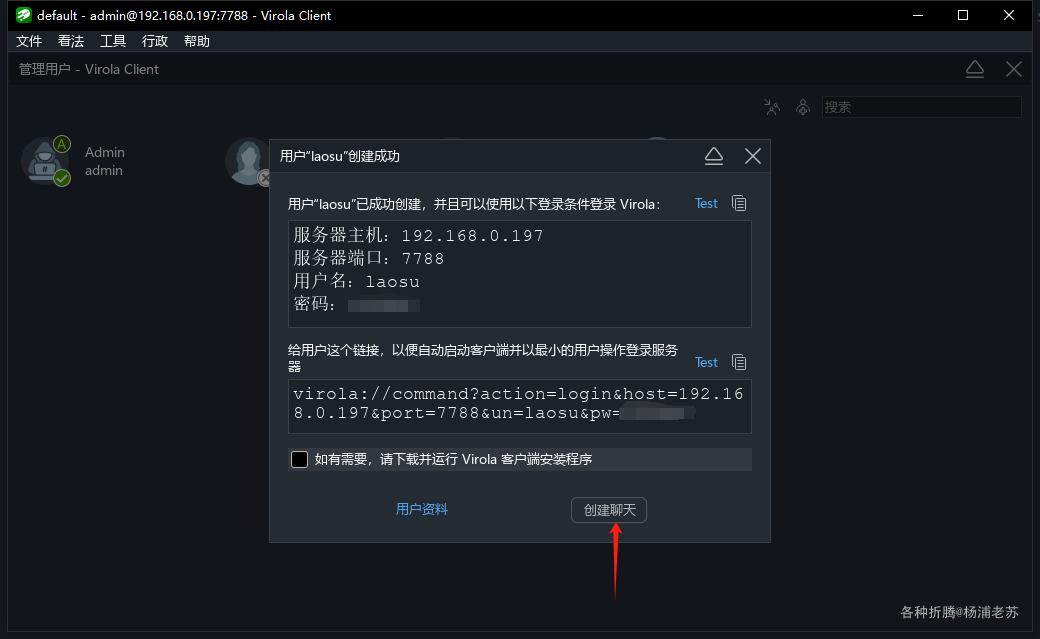1040x639 pixels.
Task: Open the 行政 menu
Action: click(155, 41)
